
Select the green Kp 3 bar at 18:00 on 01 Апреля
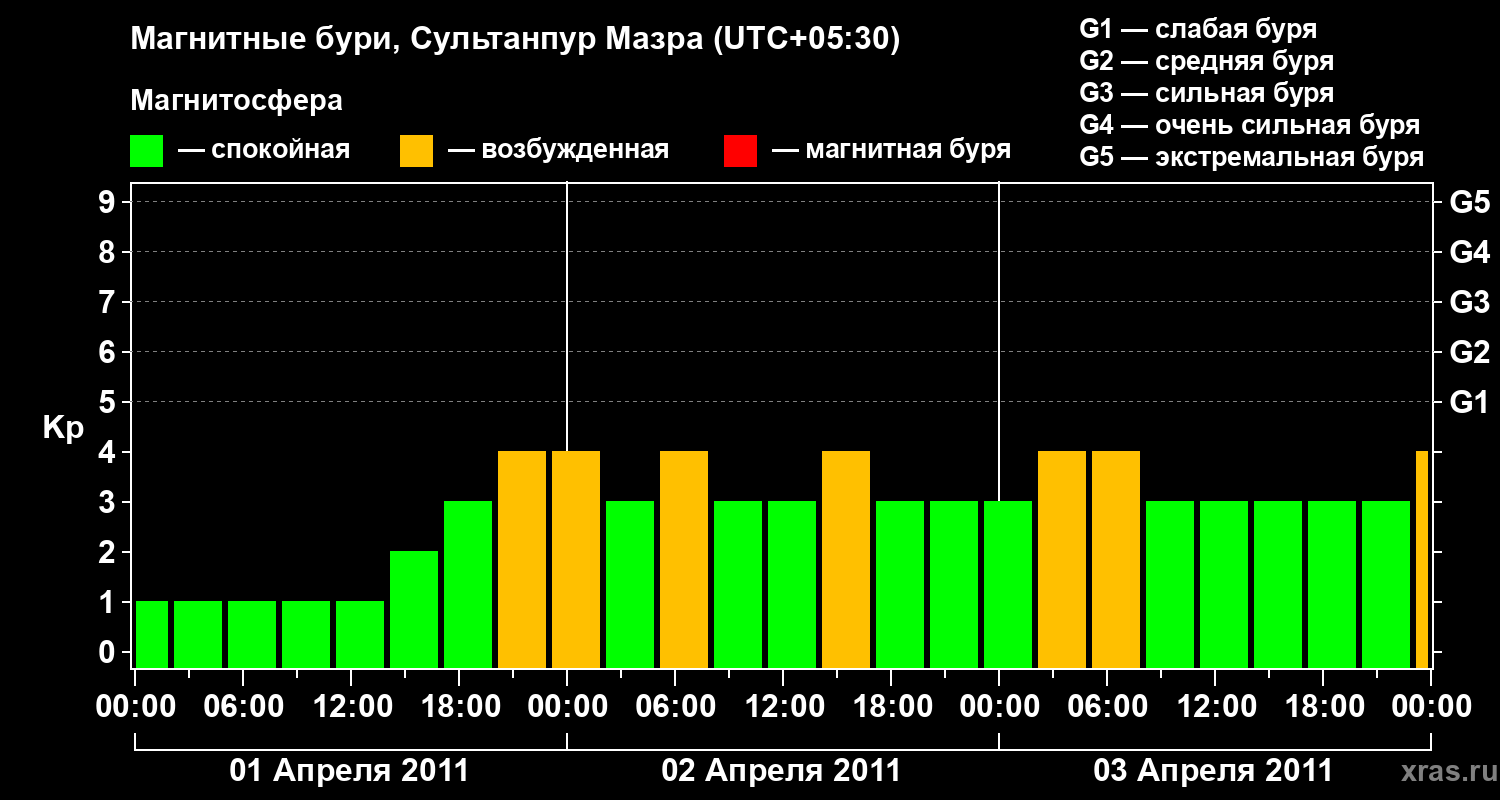click(468, 584)
